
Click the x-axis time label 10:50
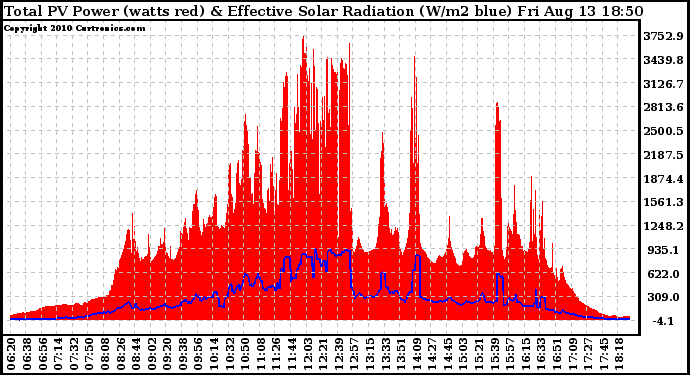(x=246, y=354)
